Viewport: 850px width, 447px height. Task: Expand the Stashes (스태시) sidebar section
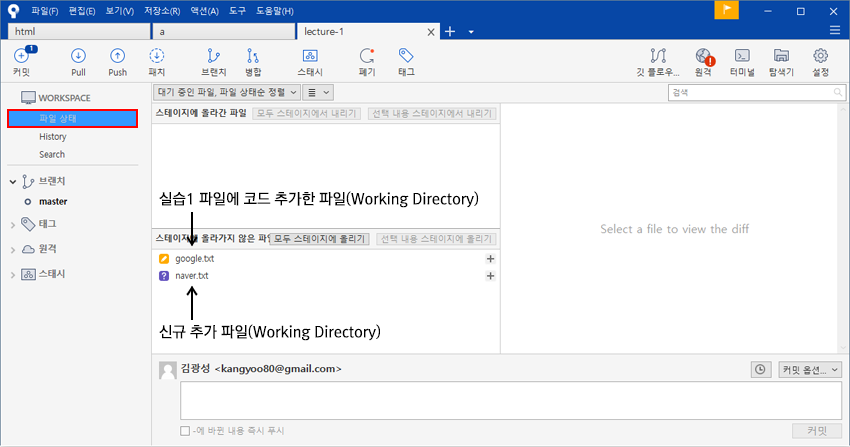tap(13, 275)
